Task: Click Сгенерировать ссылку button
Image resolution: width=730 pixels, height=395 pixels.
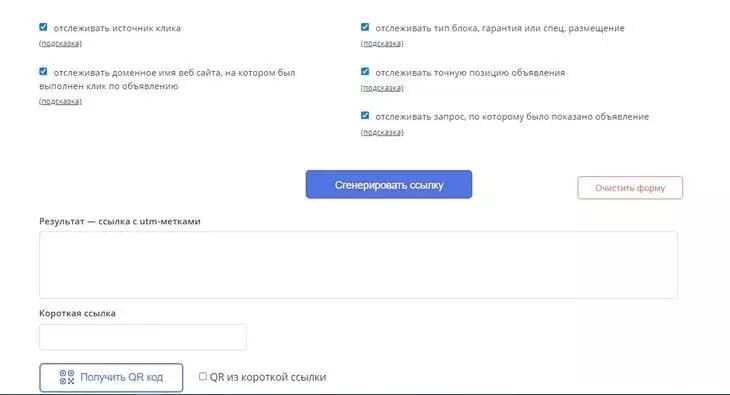Action: pos(389,184)
